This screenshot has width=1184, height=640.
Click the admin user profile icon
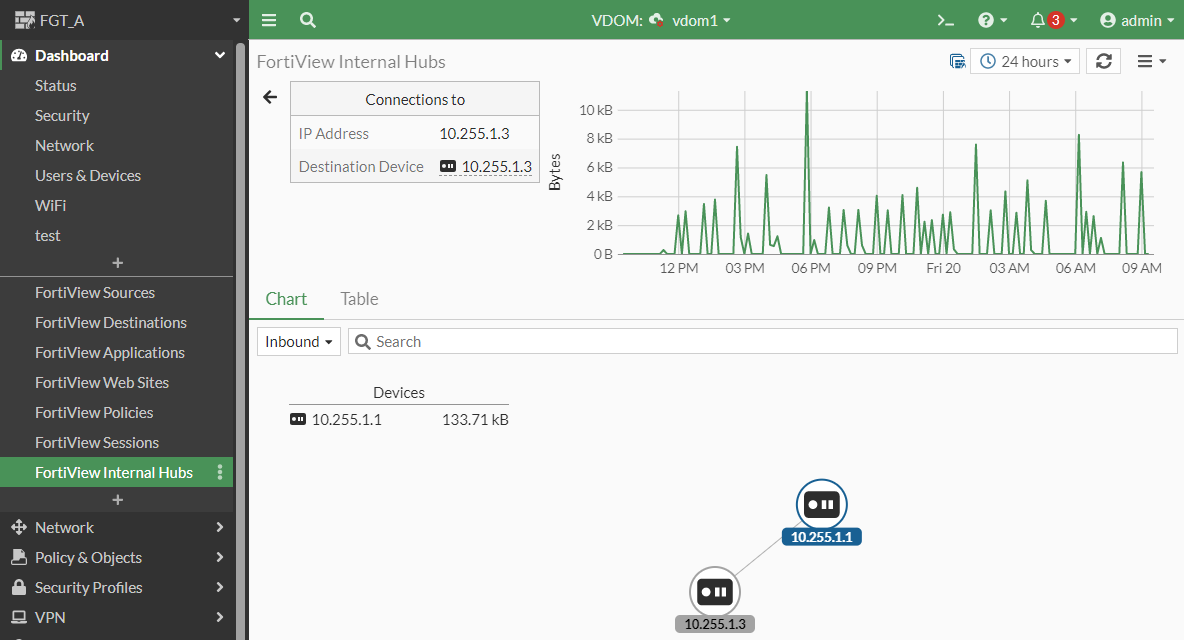1109,19
